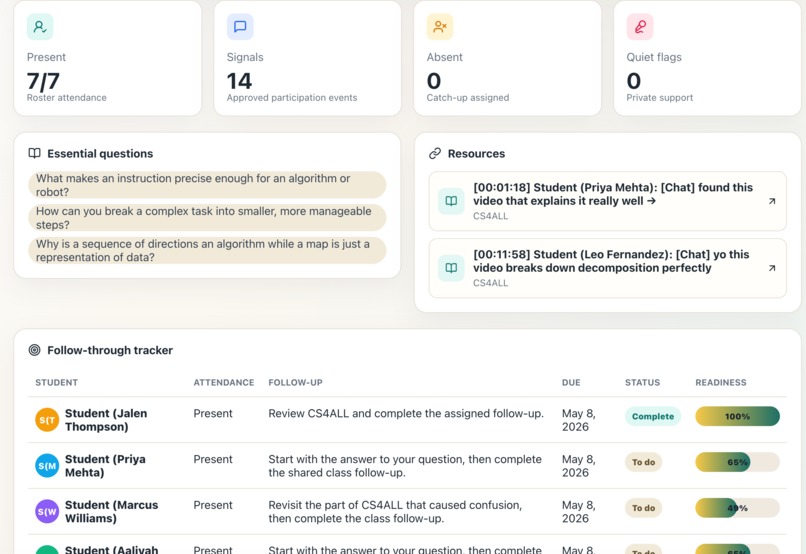Open Priya Mehta's shared video resource

tap(607, 201)
